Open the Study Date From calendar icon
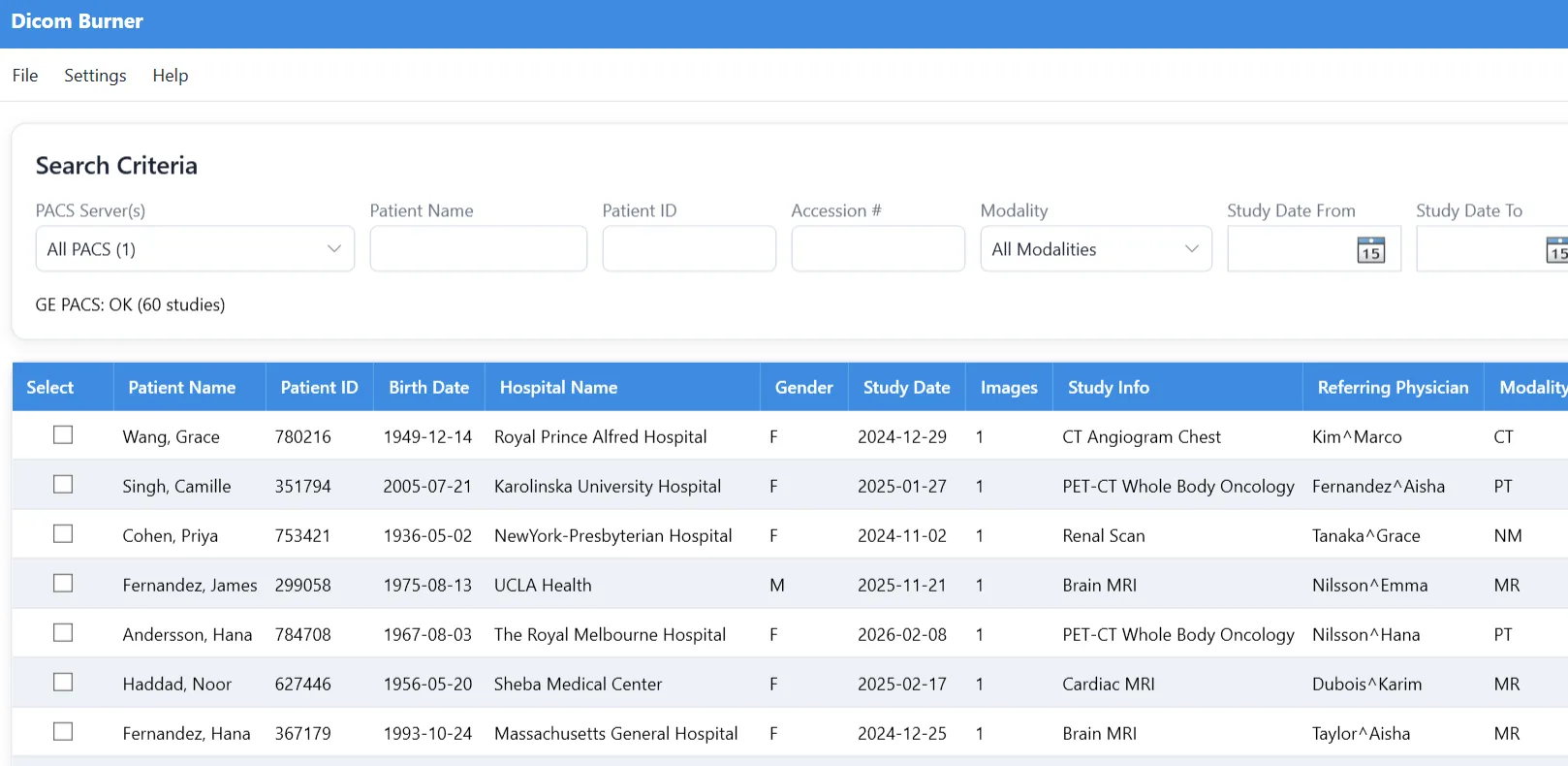1568x766 pixels. [x=1370, y=250]
